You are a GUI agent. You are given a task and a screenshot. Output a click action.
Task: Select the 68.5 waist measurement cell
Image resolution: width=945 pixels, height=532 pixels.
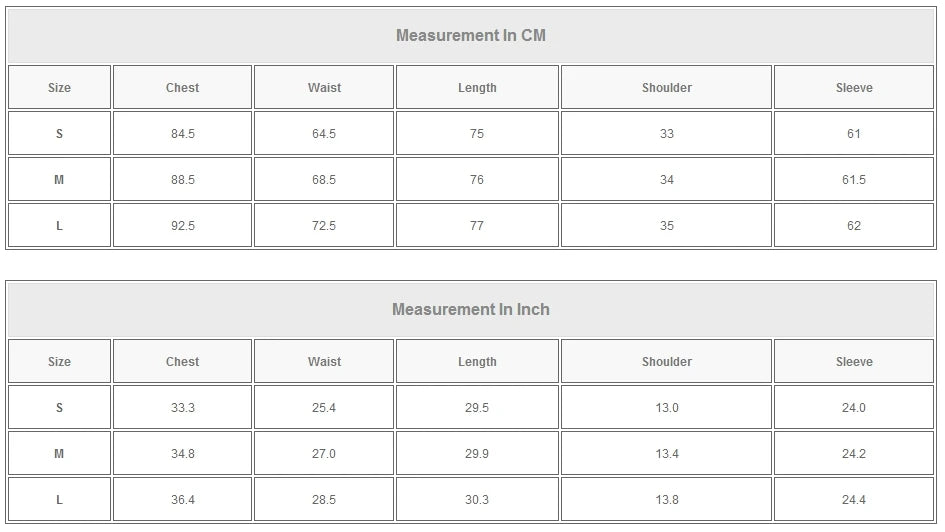pos(324,180)
